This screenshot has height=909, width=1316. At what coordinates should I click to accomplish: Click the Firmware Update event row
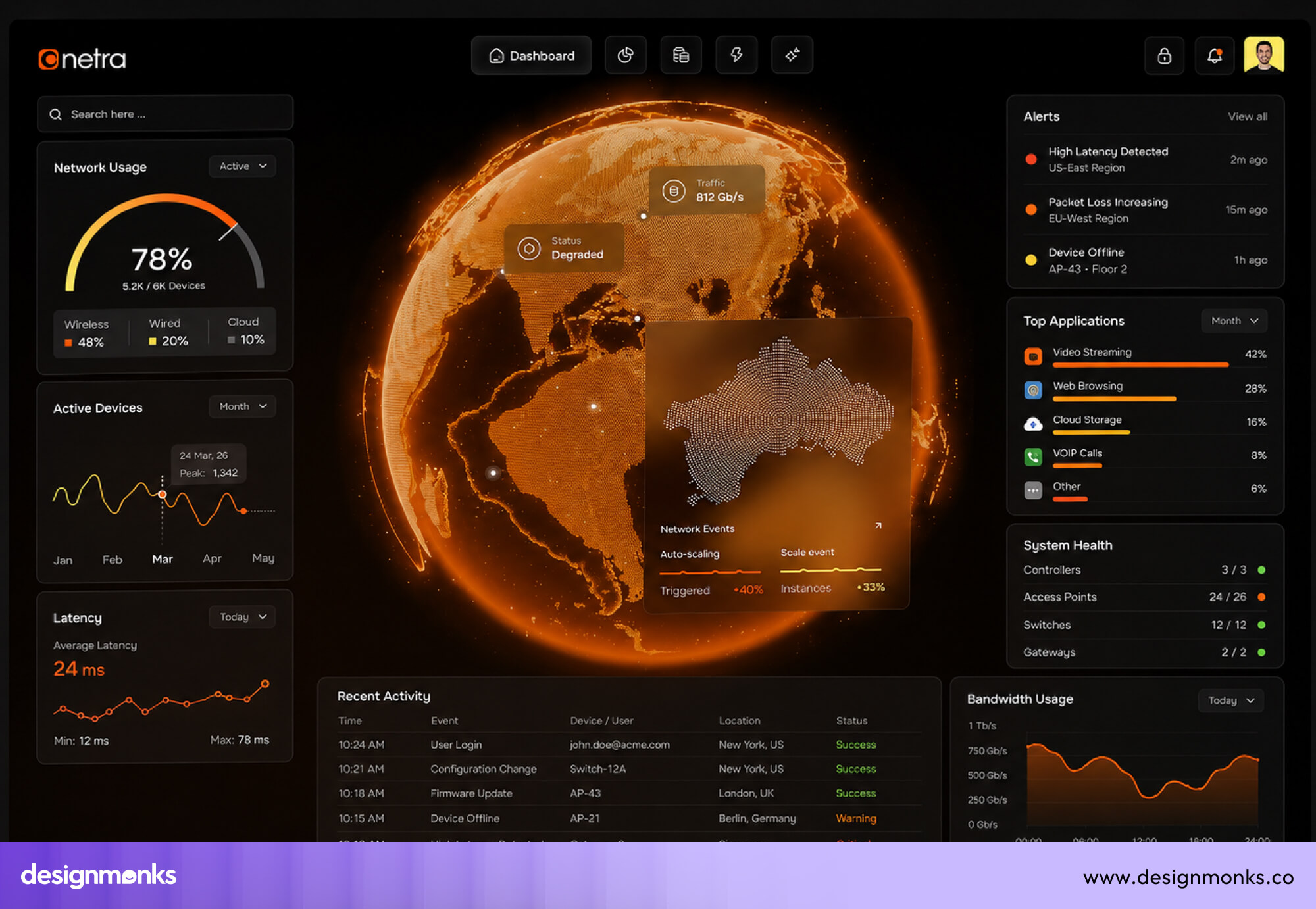click(x=629, y=793)
